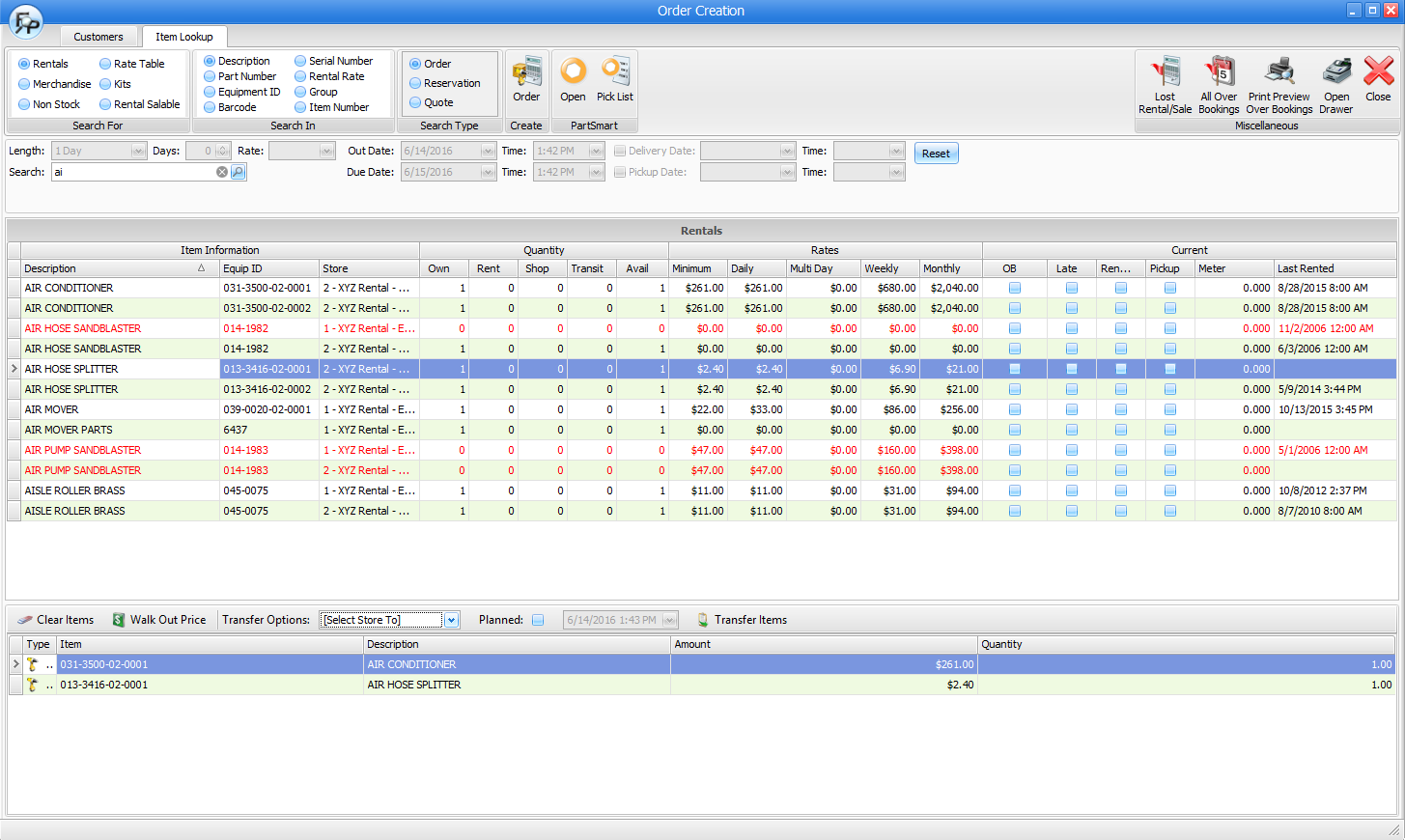1405x840 pixels.
Task: Clear the search field text
Action: point(222,172)
